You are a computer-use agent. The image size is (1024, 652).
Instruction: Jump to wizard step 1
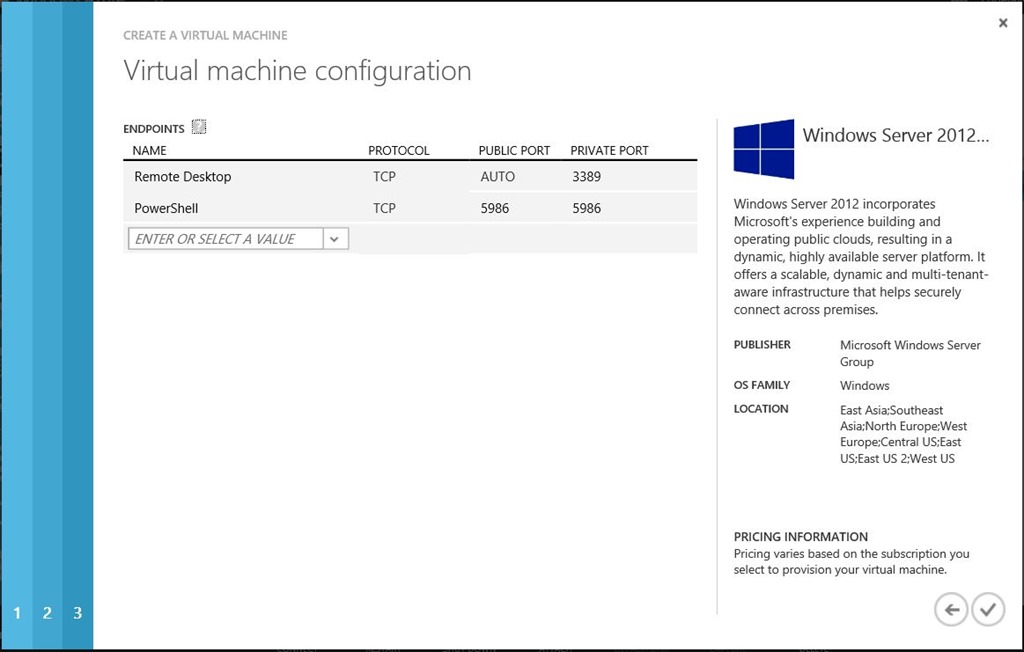point(17,613)
